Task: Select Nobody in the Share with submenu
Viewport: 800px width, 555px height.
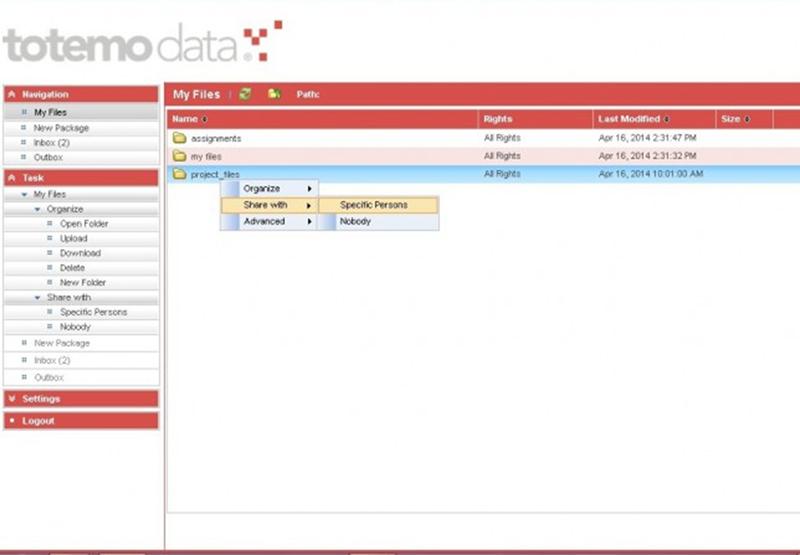Action: 355,222
